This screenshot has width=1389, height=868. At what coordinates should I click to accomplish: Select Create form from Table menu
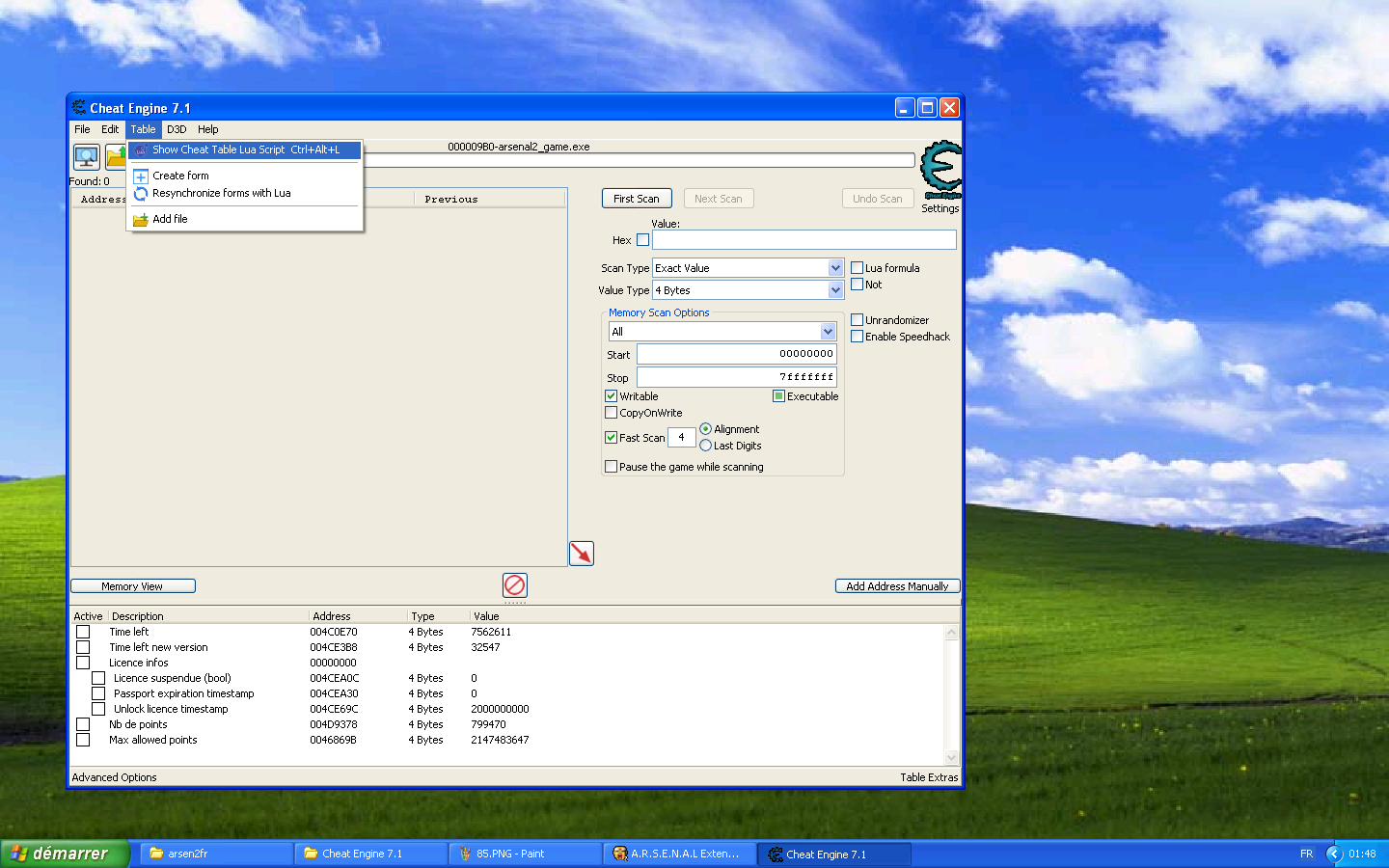point(245,176)
